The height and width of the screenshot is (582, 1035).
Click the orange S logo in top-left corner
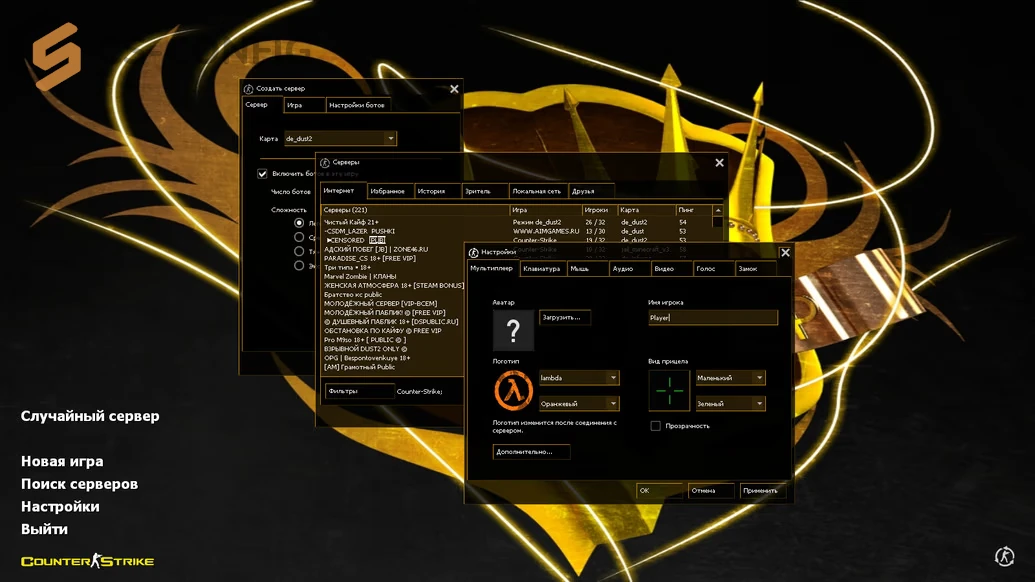click(x=56, y=57)
